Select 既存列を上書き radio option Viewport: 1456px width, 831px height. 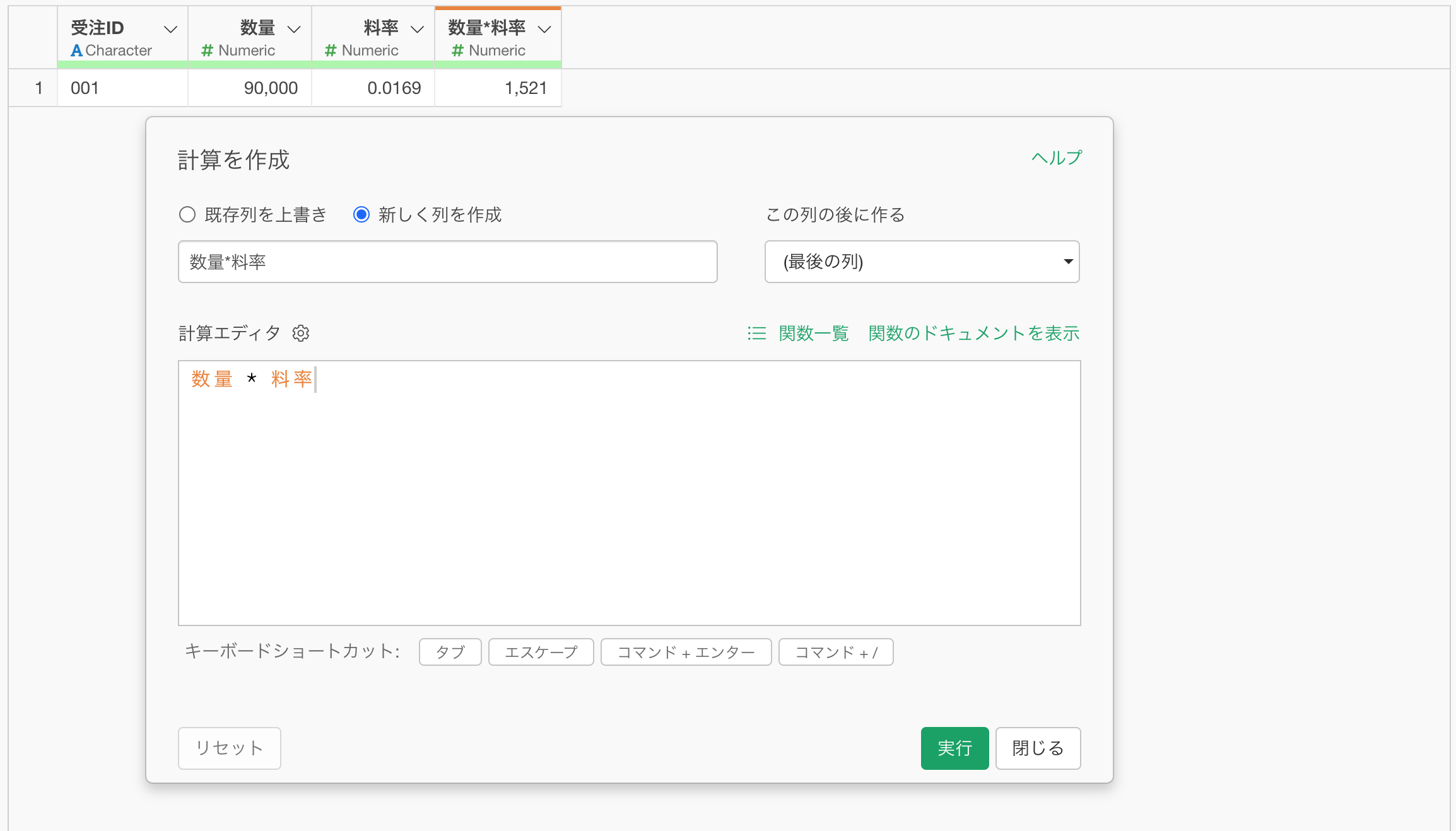point(187,214)
